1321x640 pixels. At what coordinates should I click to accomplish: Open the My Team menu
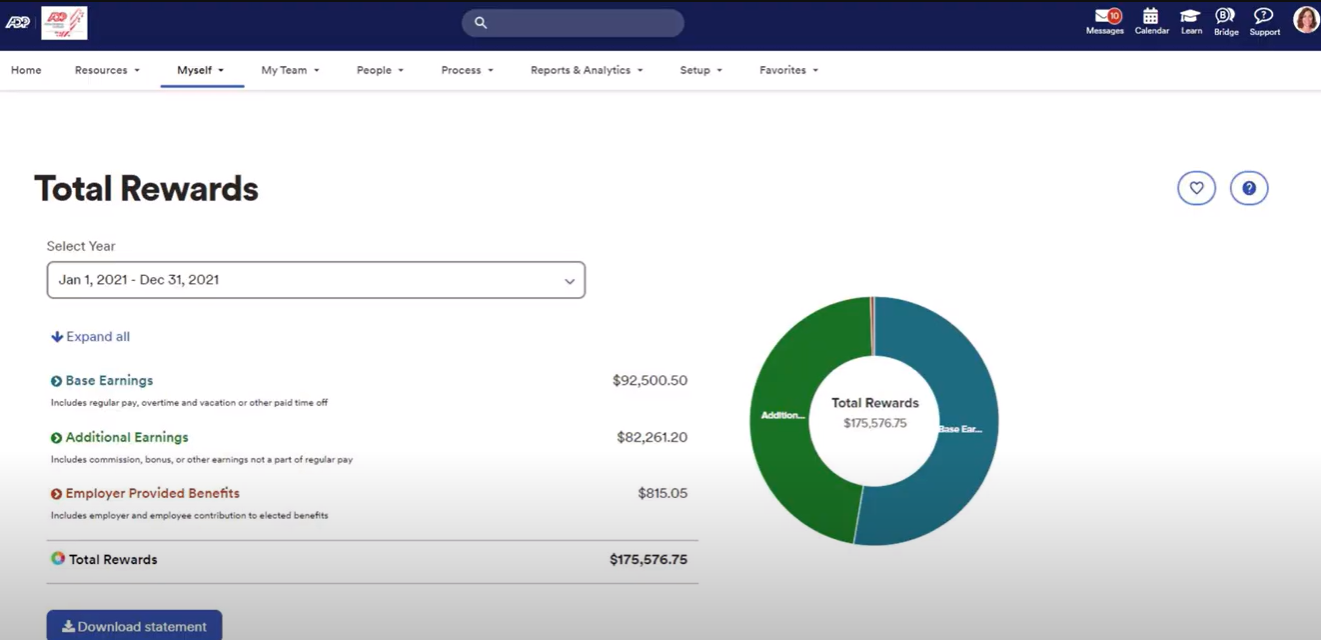[x=290, y=70]
